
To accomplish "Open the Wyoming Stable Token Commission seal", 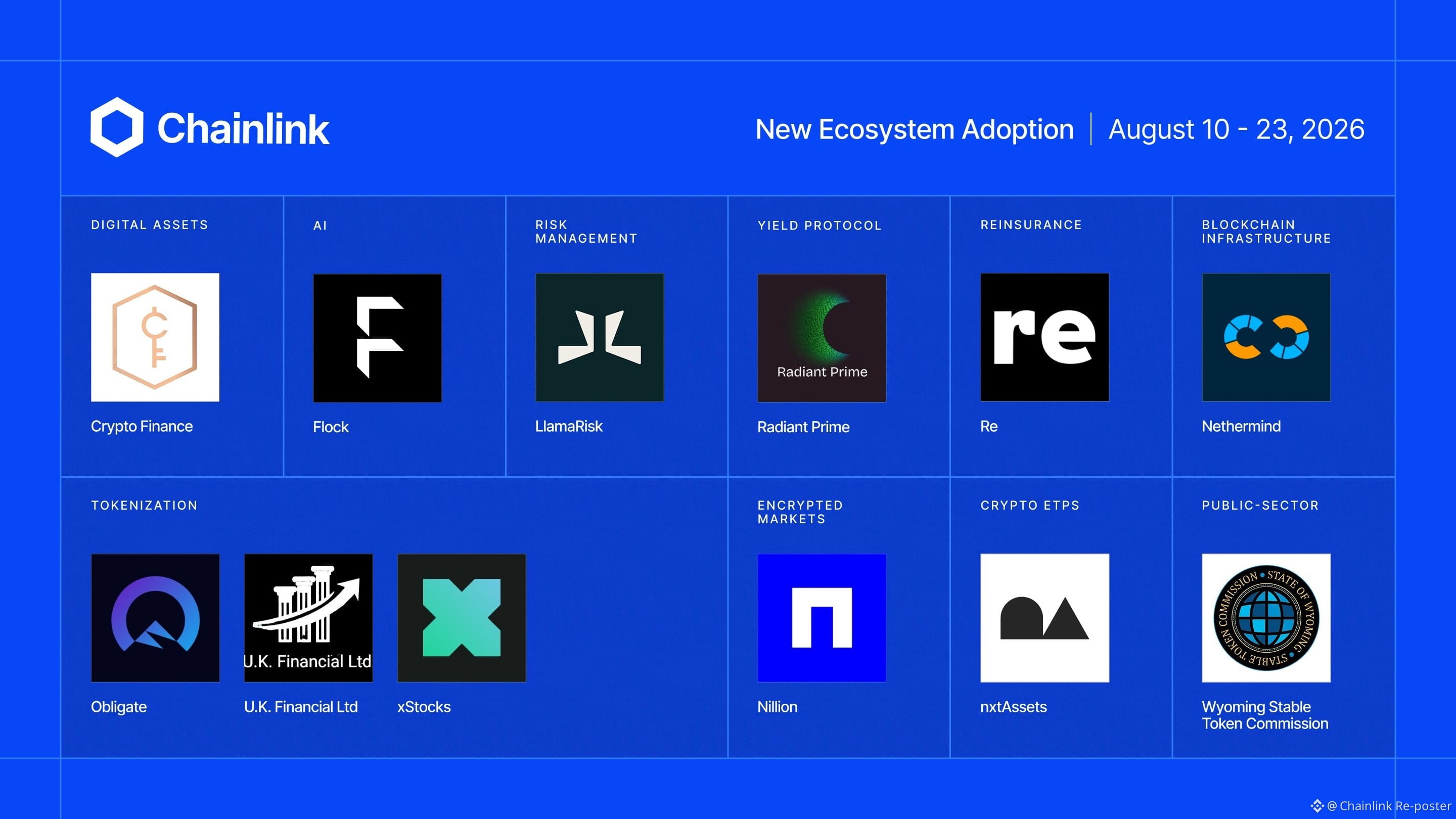I will [1266, 618].
